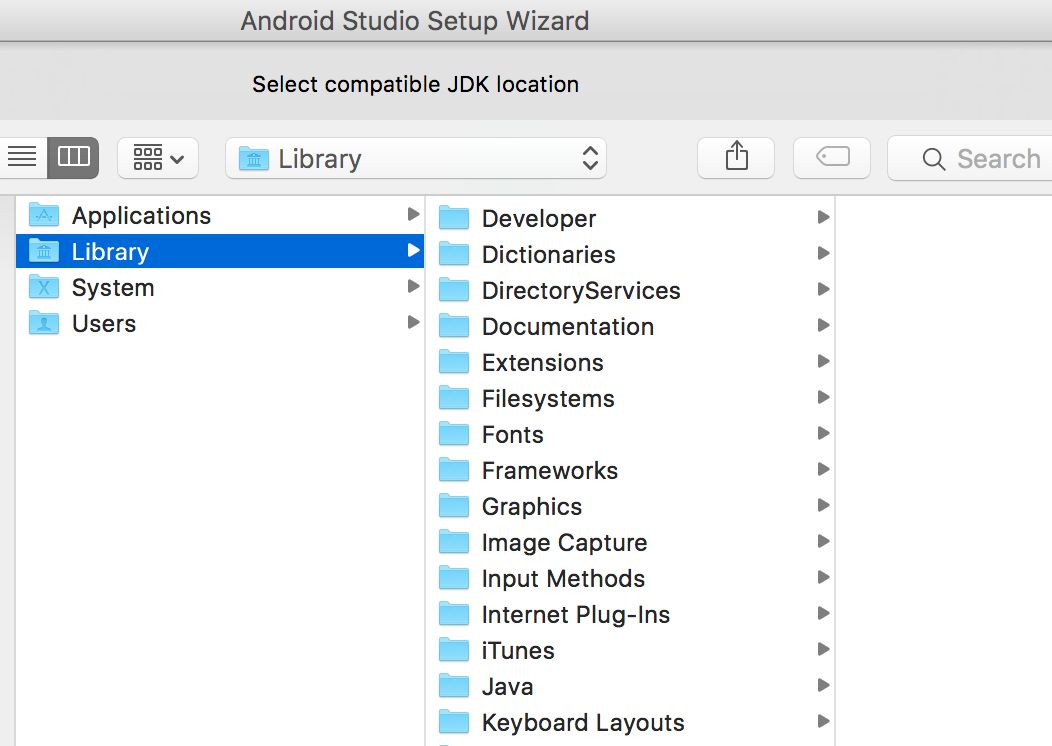Select the Frameworks folder name
Image resolution: width=1052 pixels, height=746 pixels.
point(549,471)
